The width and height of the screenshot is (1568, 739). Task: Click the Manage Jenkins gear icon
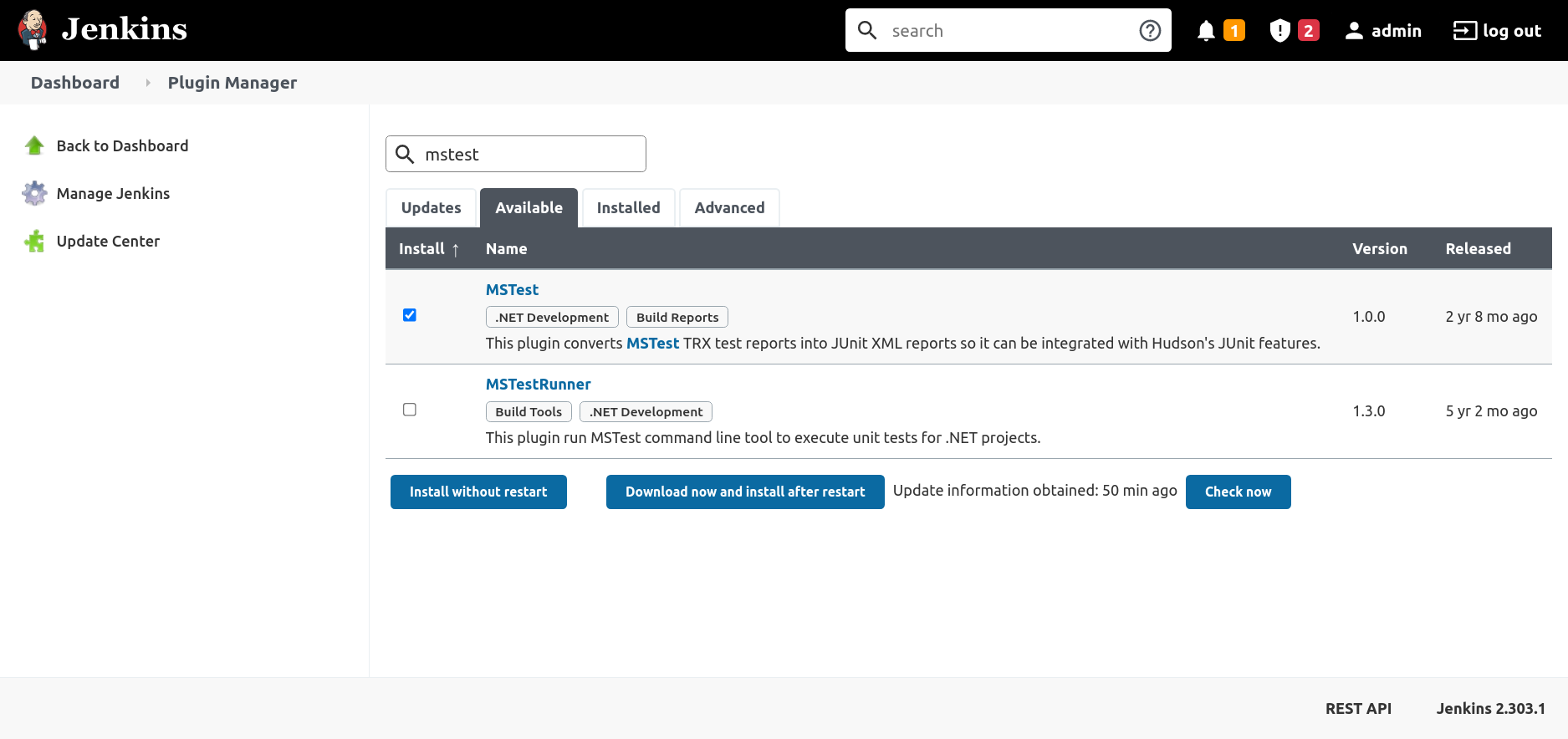pyautogui.click(x=34, y=194)
